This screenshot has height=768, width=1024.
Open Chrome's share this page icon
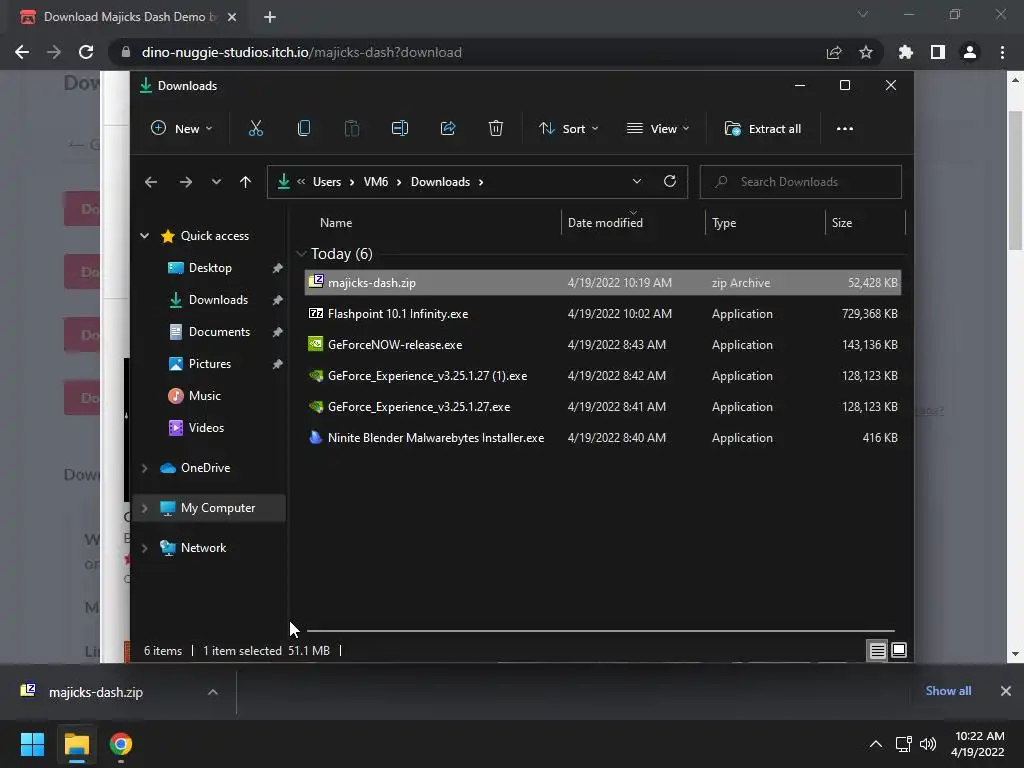tap(834, 52)
